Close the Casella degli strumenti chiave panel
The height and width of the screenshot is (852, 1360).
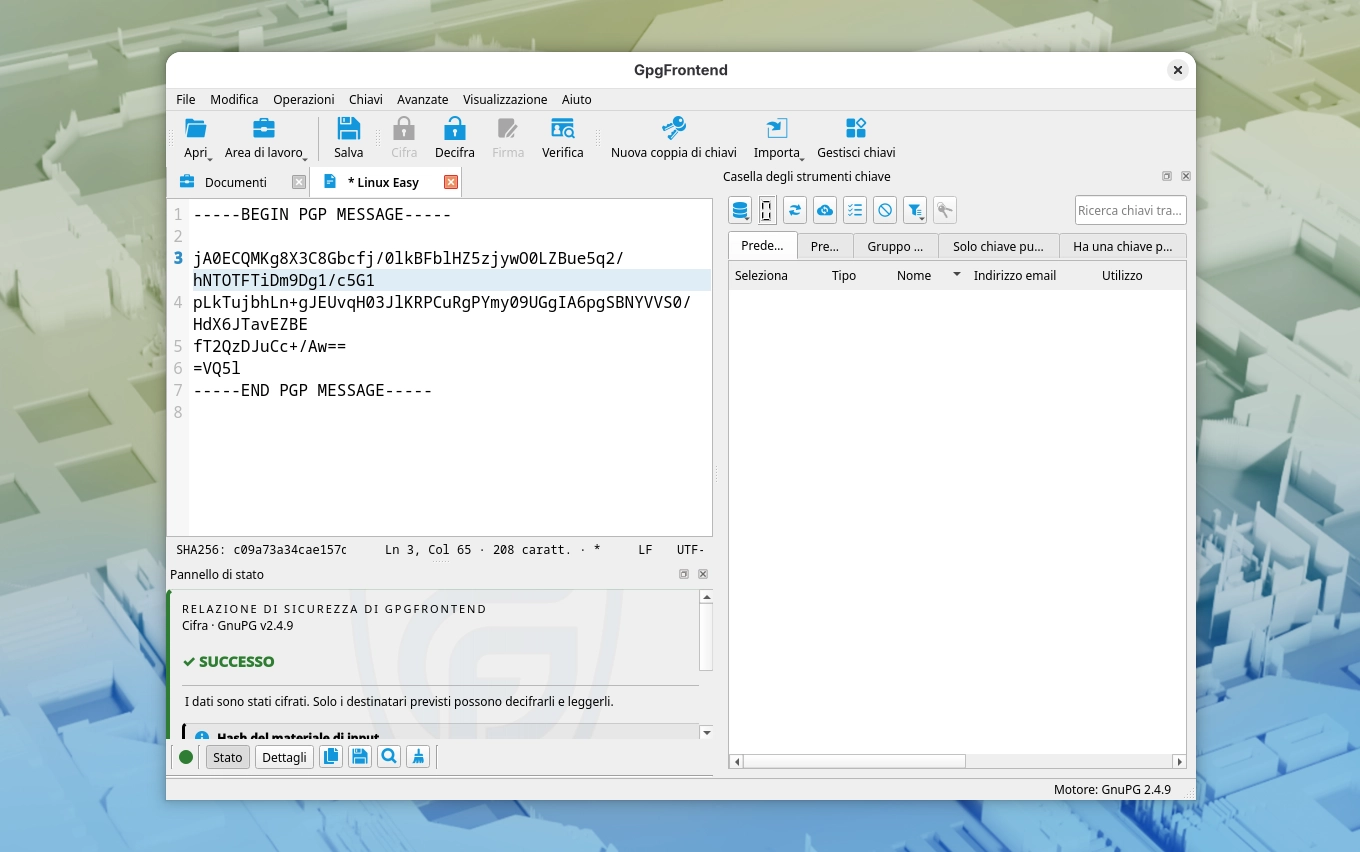tap(1186, 176)
